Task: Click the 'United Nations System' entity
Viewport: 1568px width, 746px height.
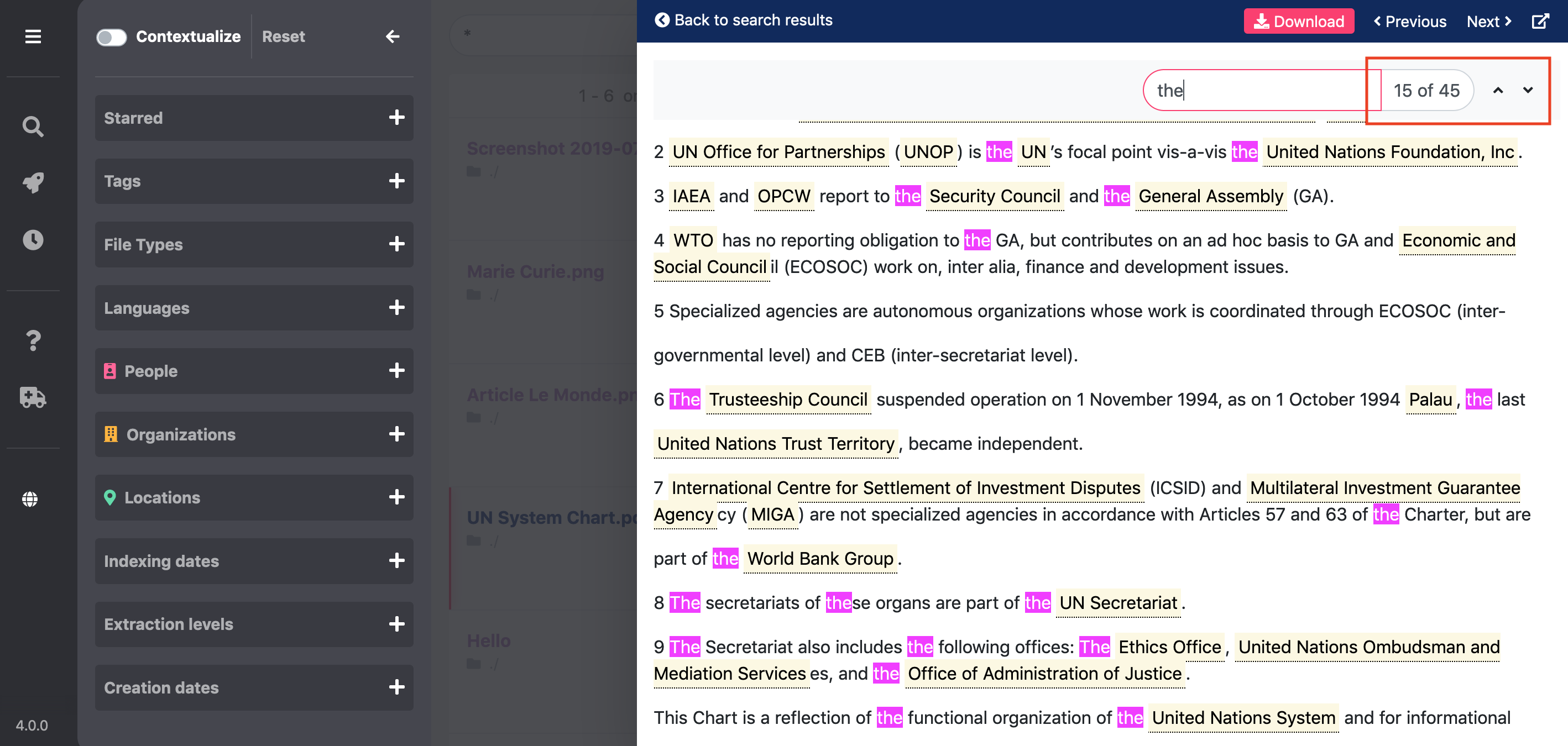Action: [1243, 717]
